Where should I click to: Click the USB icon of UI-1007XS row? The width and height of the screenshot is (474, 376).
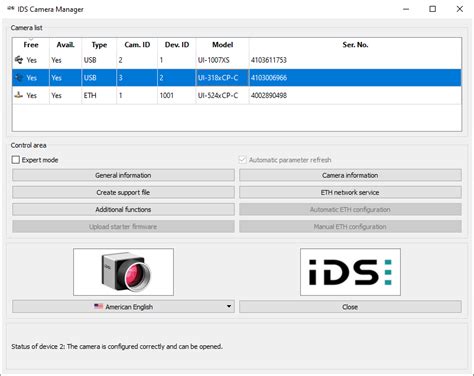tap(19, 60)
